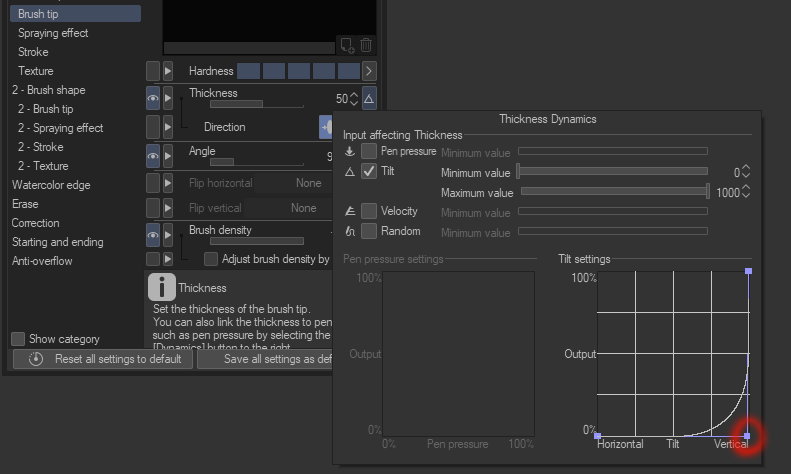The width and height of the screenshot is (791, 474).
Task: Click Save all settings as default
Action: (265, 359)
